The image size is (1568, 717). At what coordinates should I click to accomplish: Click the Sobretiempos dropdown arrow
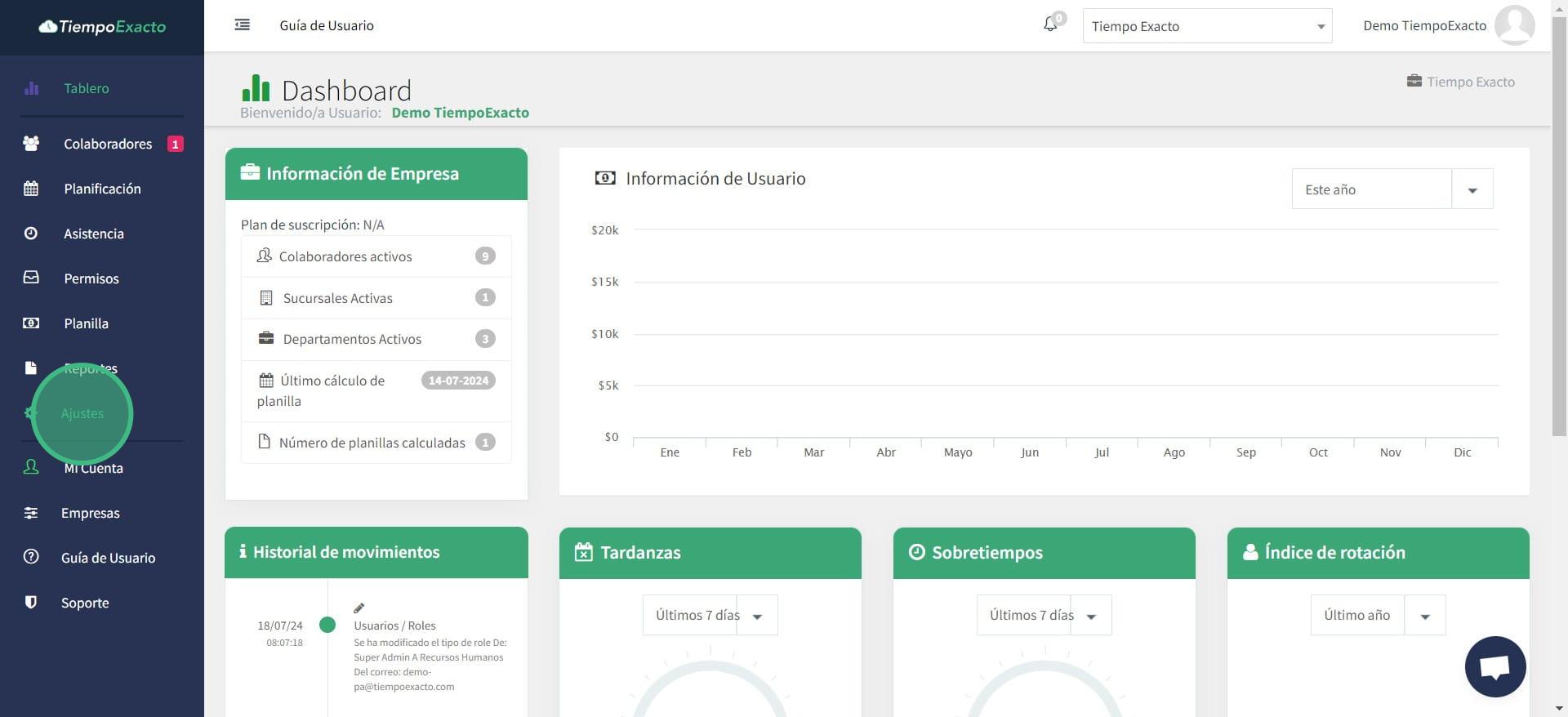pos(1091,616)
